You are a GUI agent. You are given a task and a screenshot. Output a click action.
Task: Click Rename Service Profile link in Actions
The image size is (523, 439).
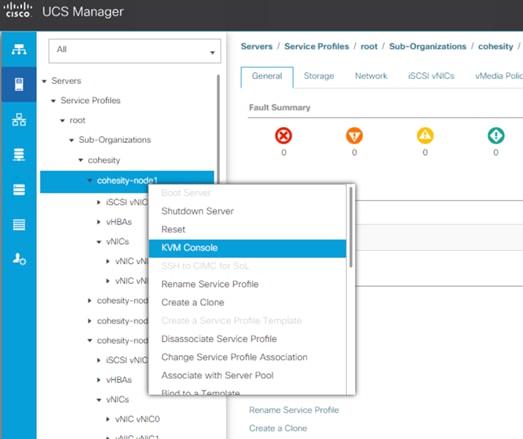tap(294, 410)
